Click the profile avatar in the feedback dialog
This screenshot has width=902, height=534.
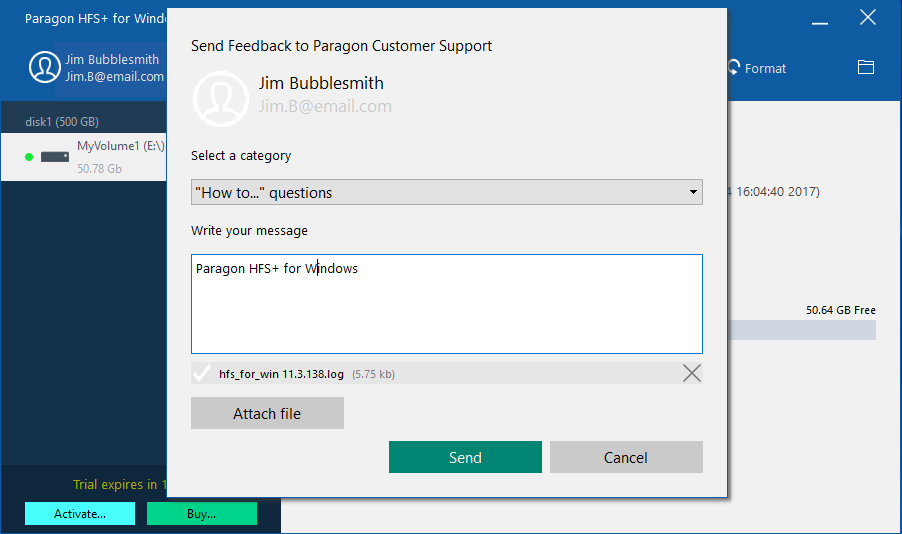[x=220, y=96]
